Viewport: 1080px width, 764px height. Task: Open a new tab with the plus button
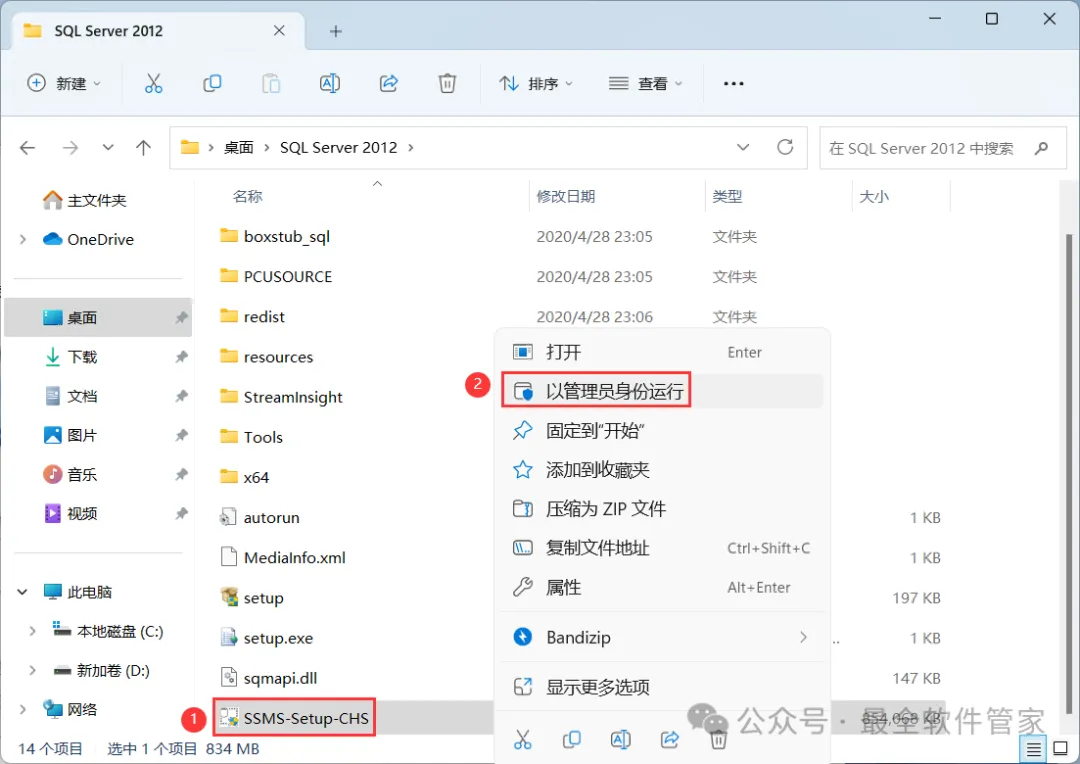tap(335, 31)
